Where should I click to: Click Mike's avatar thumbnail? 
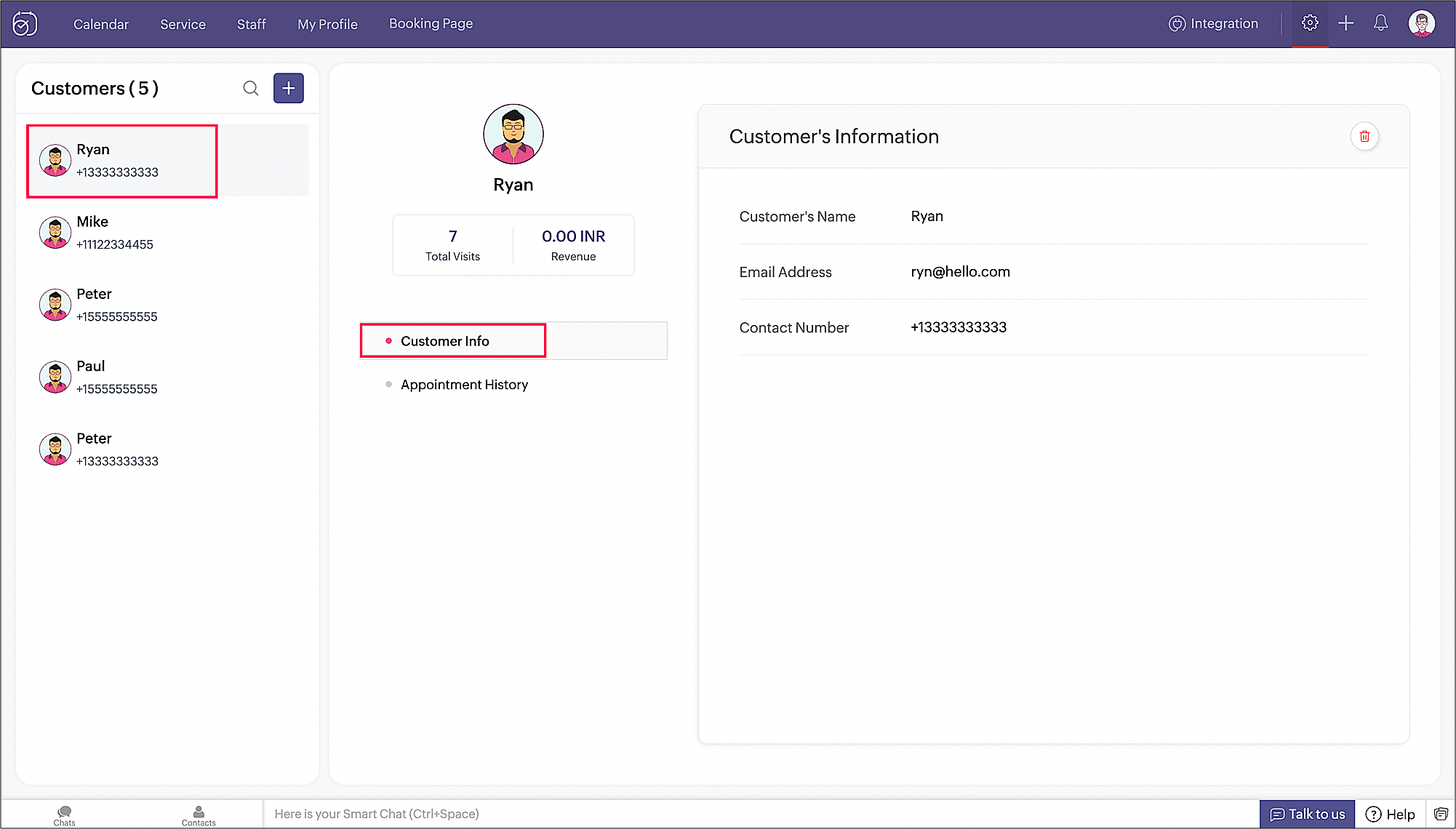pyautogui.click(x=55, y=233)
